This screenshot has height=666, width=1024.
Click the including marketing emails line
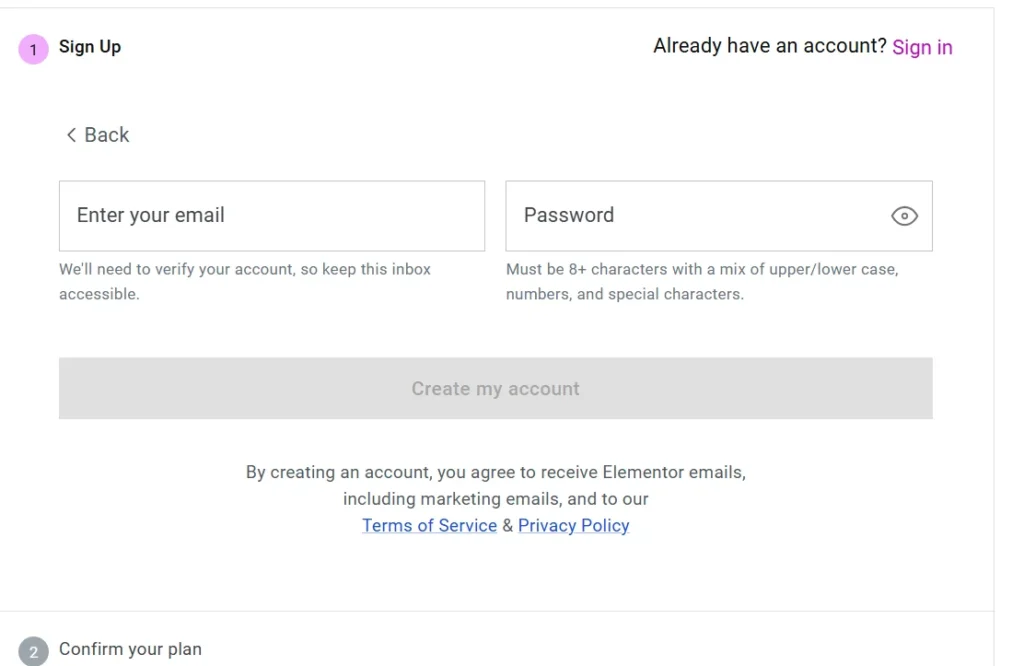tap(496, 499)
